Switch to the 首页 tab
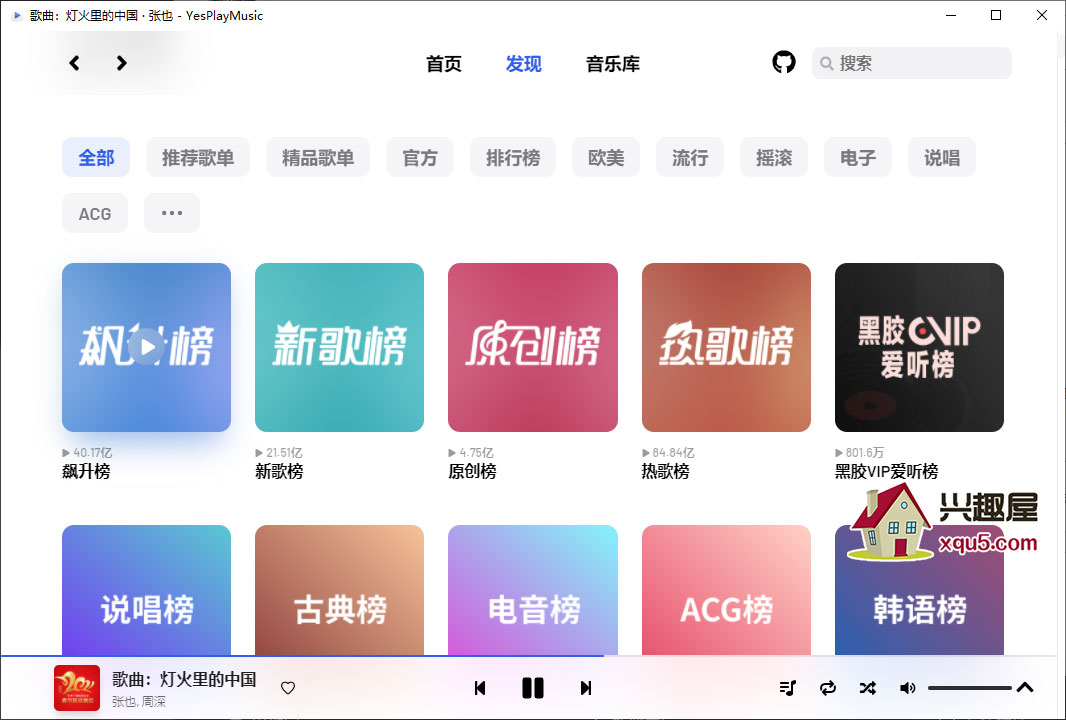 pyautogui.click(x=443, y=64)
